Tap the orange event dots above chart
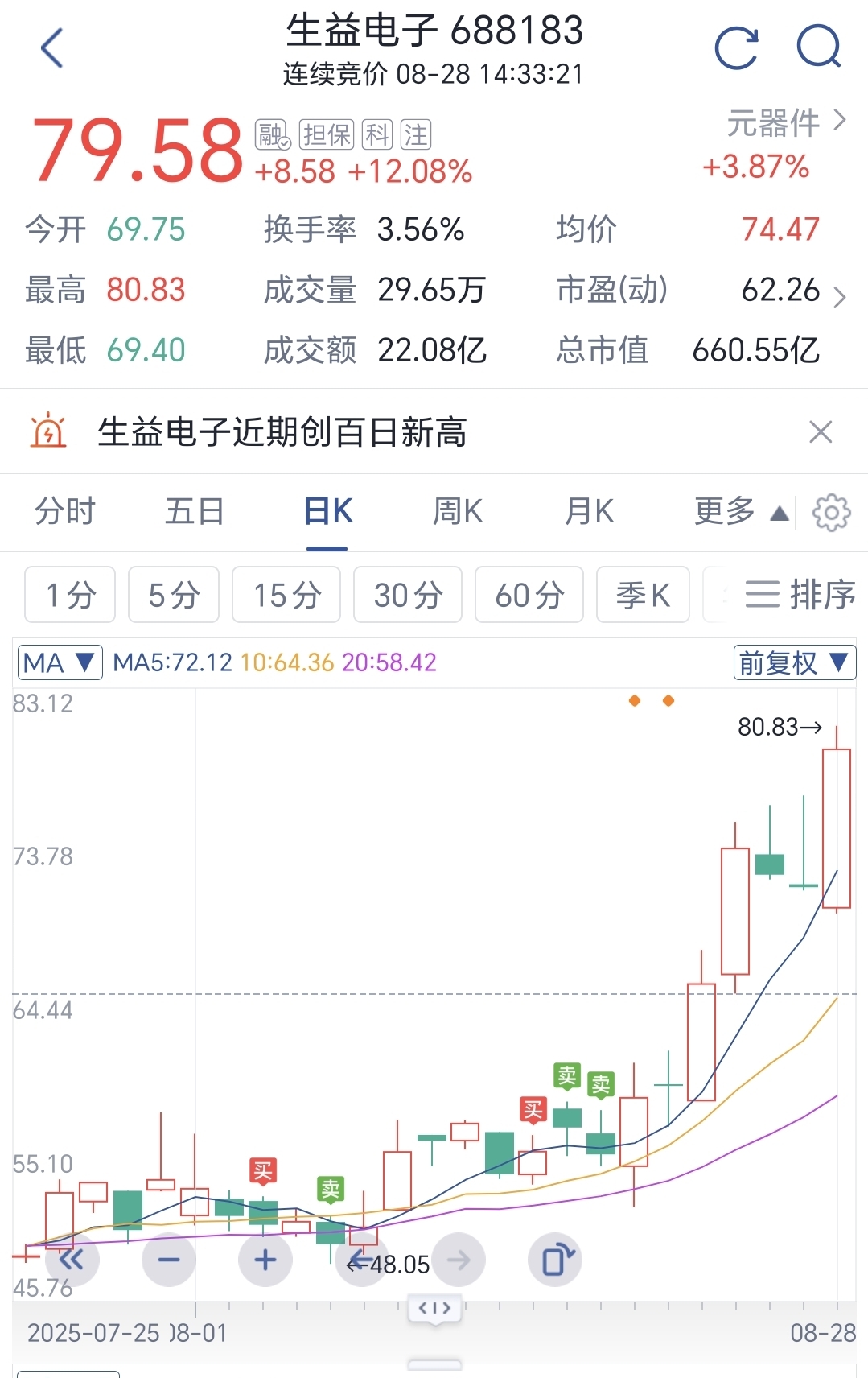The width and height of the screenshot is (868, 1378). 652,701
